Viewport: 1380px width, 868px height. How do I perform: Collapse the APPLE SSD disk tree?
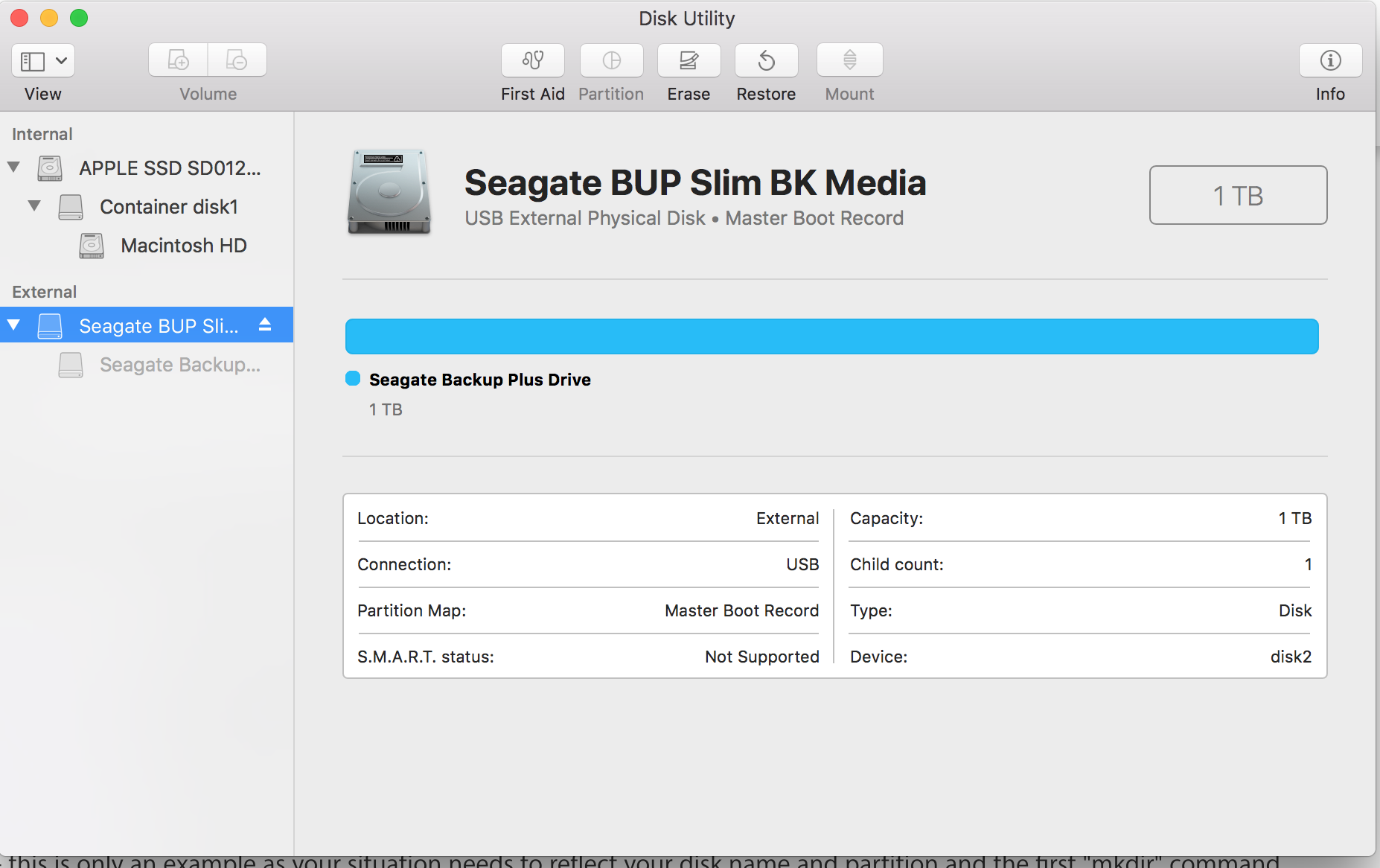[x=13, y=167]
